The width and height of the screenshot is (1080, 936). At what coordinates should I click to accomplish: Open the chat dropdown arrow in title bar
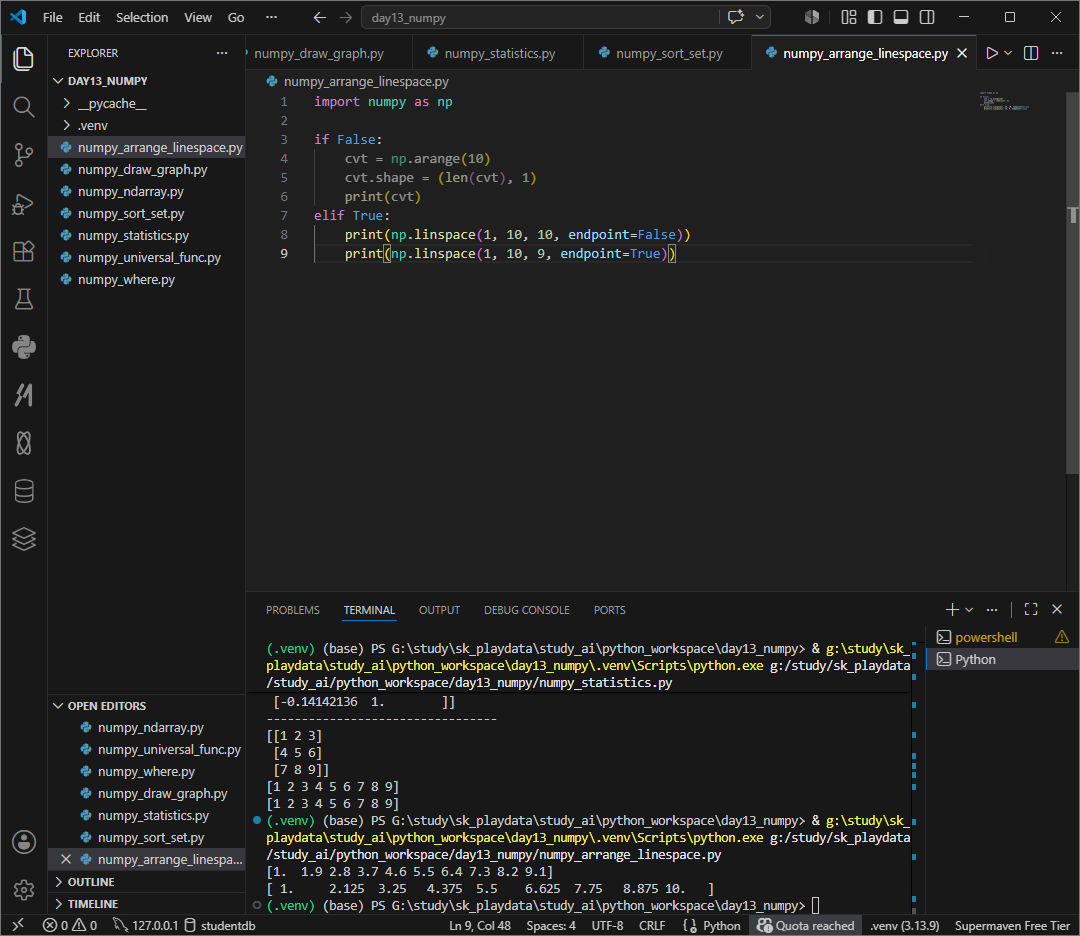pyautogui.click(x=760, y=17)
